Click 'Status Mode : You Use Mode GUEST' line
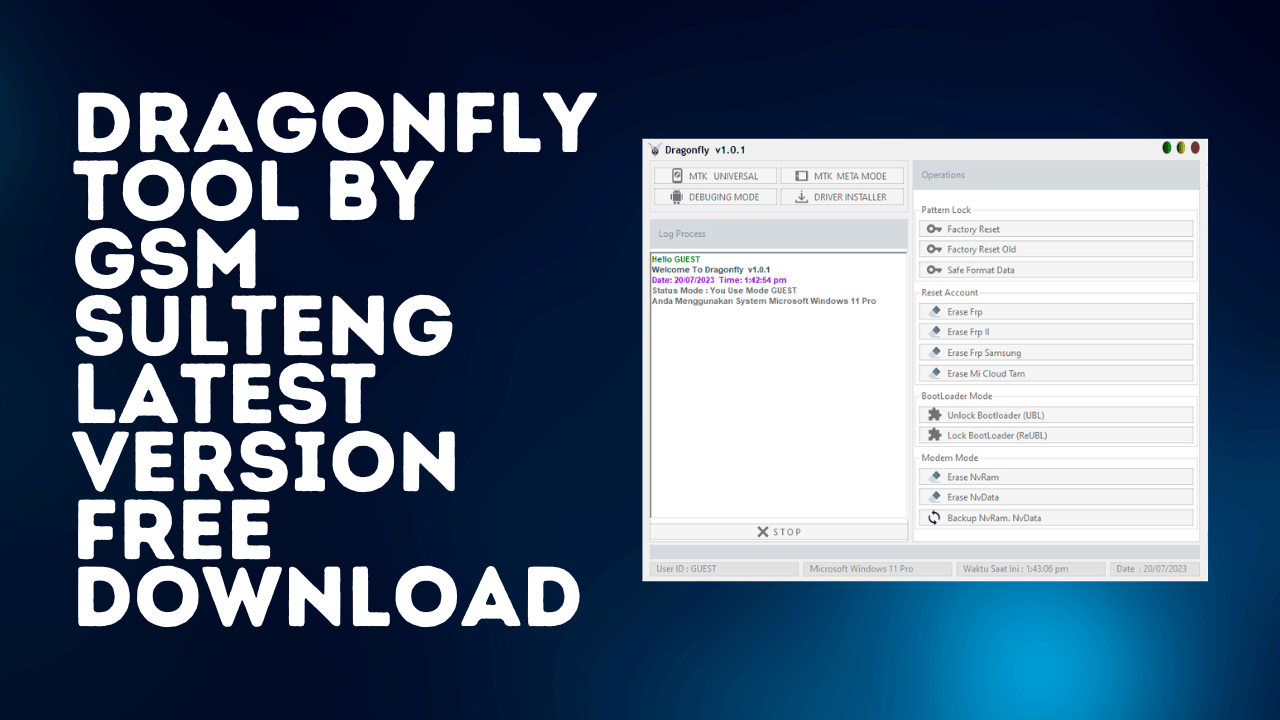The height and width of the screenshot is (720, 1280). 725,291
